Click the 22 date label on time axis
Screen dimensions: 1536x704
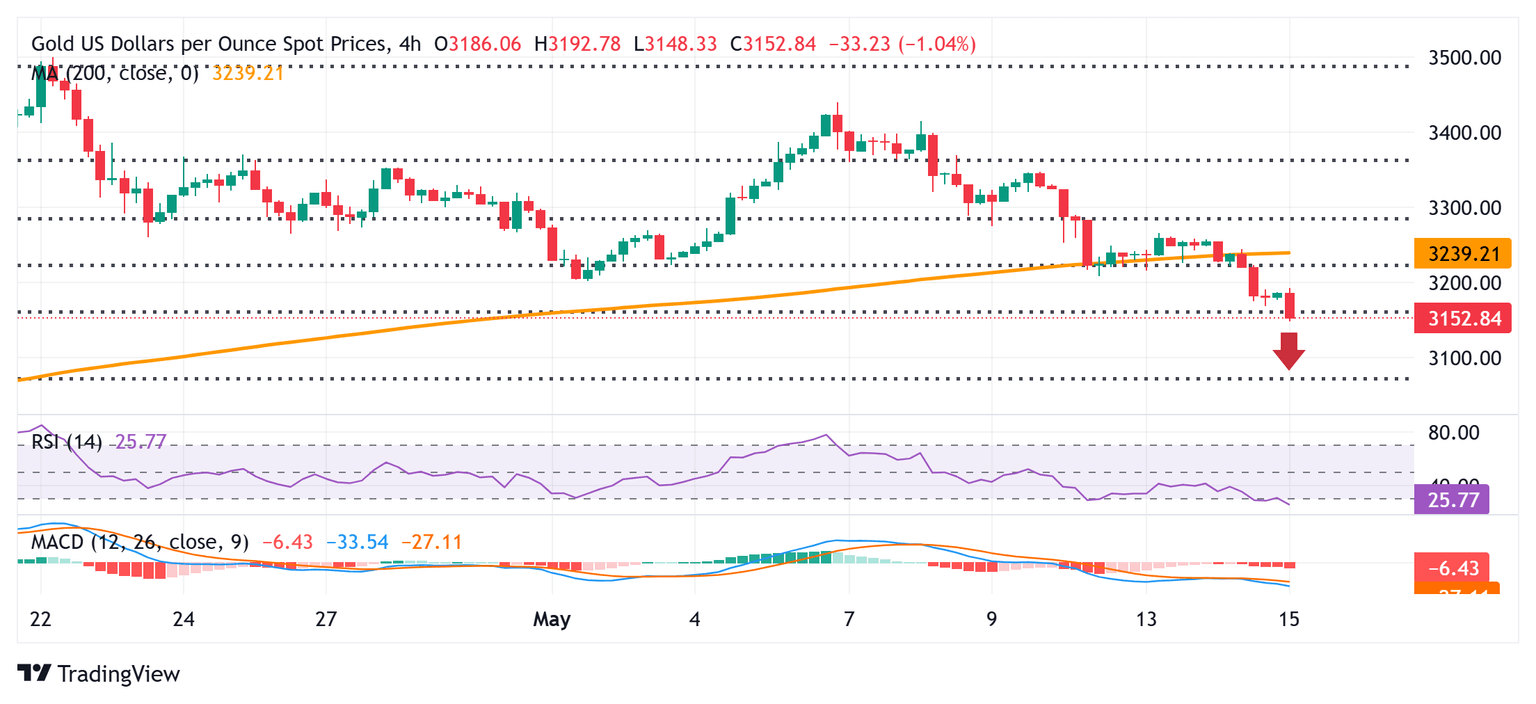click(41, 619)
